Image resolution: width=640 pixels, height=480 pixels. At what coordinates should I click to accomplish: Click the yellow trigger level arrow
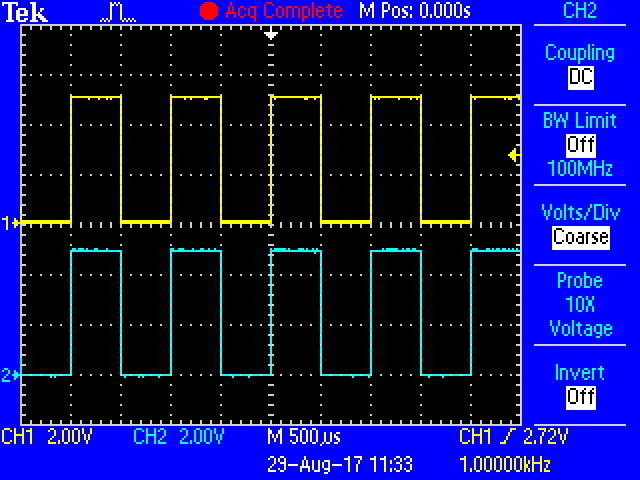point(514,155)
